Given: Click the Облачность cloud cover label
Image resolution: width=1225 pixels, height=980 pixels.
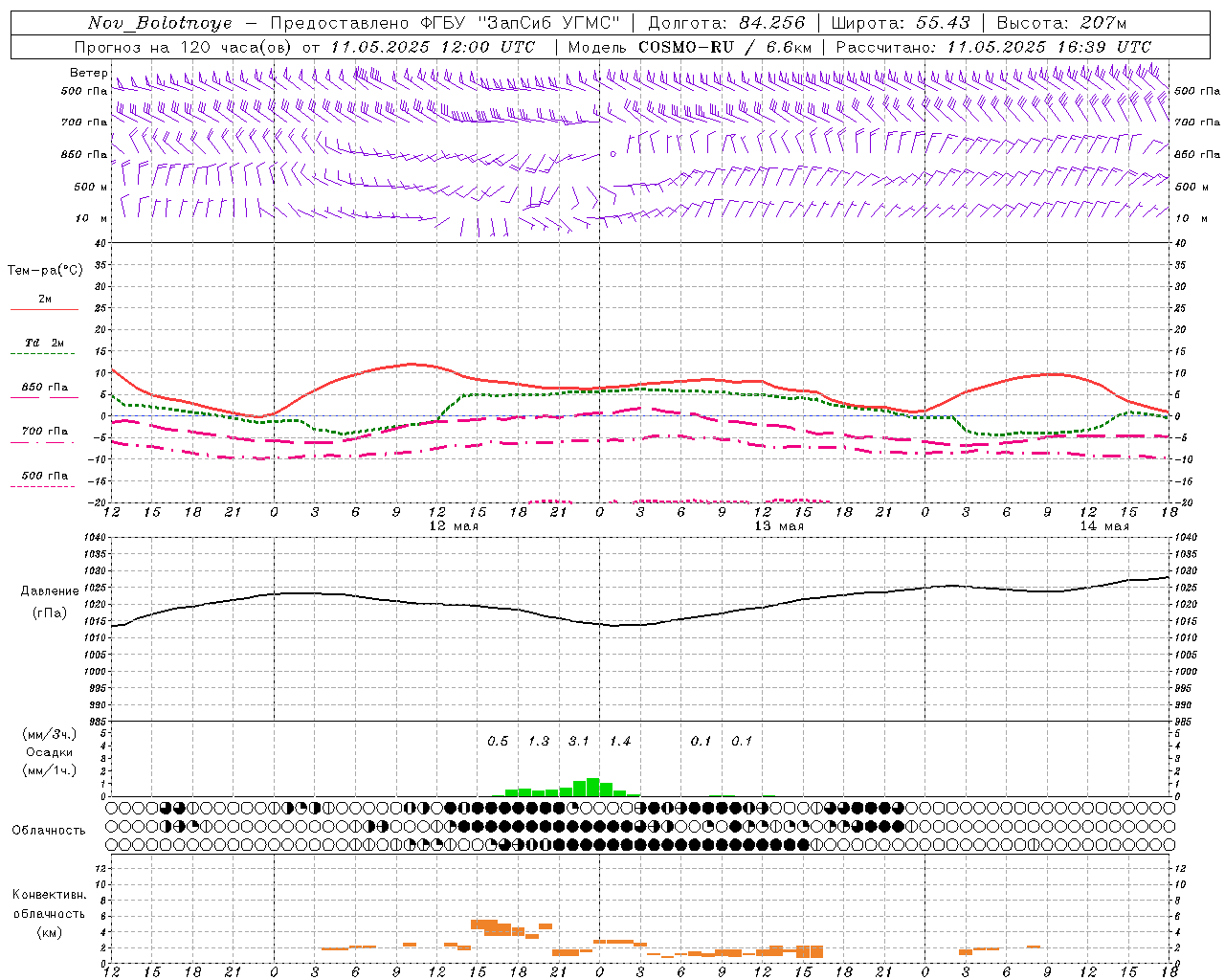Looking at the screenshot, I should click(x=49, y=831).
